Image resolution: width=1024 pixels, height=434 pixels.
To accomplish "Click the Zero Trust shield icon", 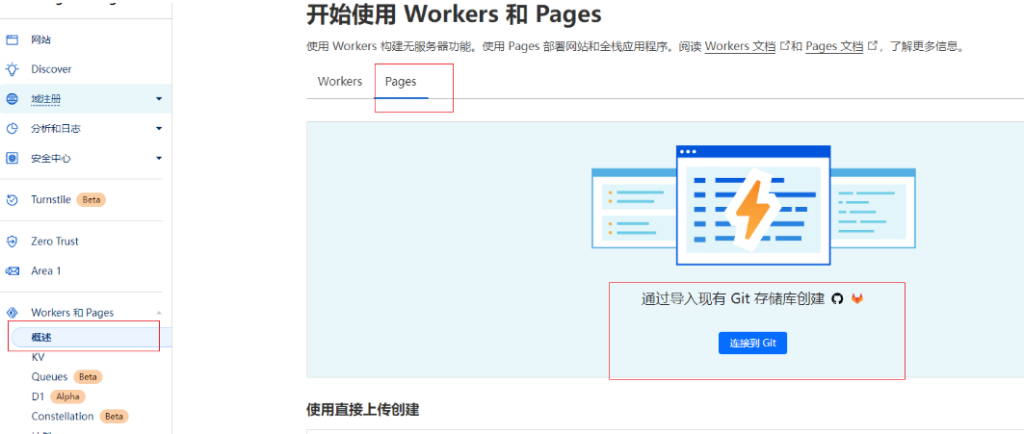I will click(12, 241).
